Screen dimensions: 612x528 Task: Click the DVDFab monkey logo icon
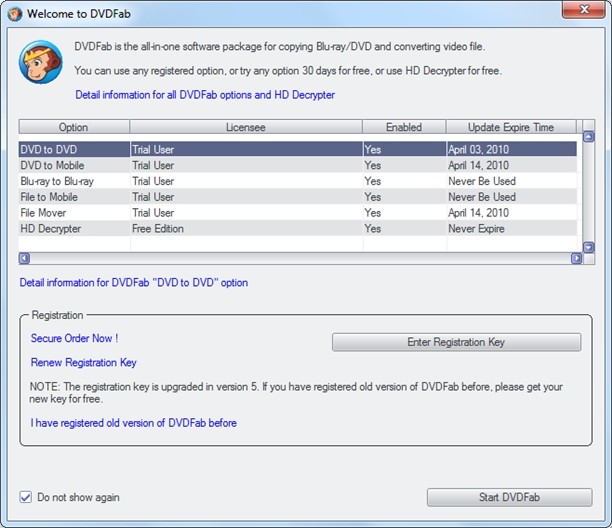tap(41, 62)
